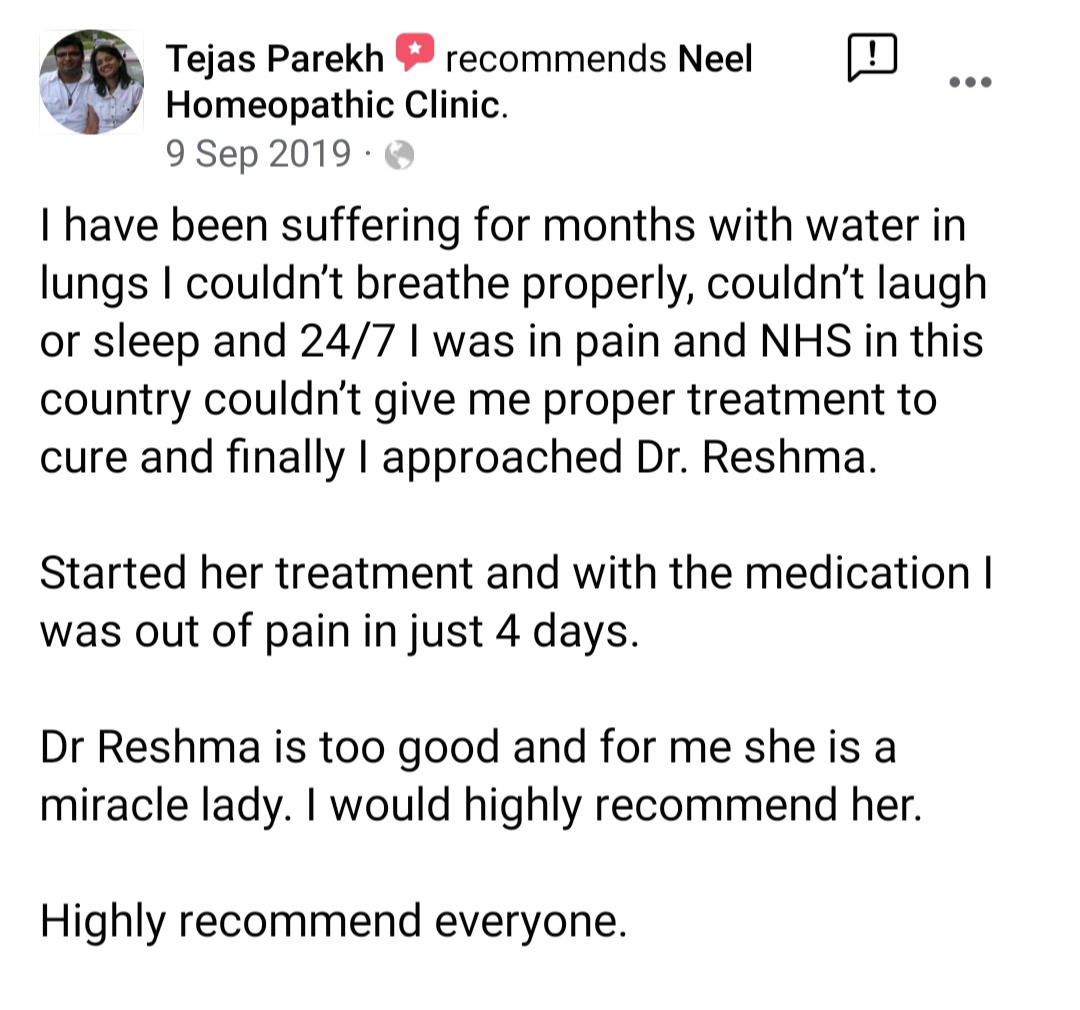The width and height of the screenshot is (1080, 1010).
Task: Open the three-dot more options menu
Action: 971,82
